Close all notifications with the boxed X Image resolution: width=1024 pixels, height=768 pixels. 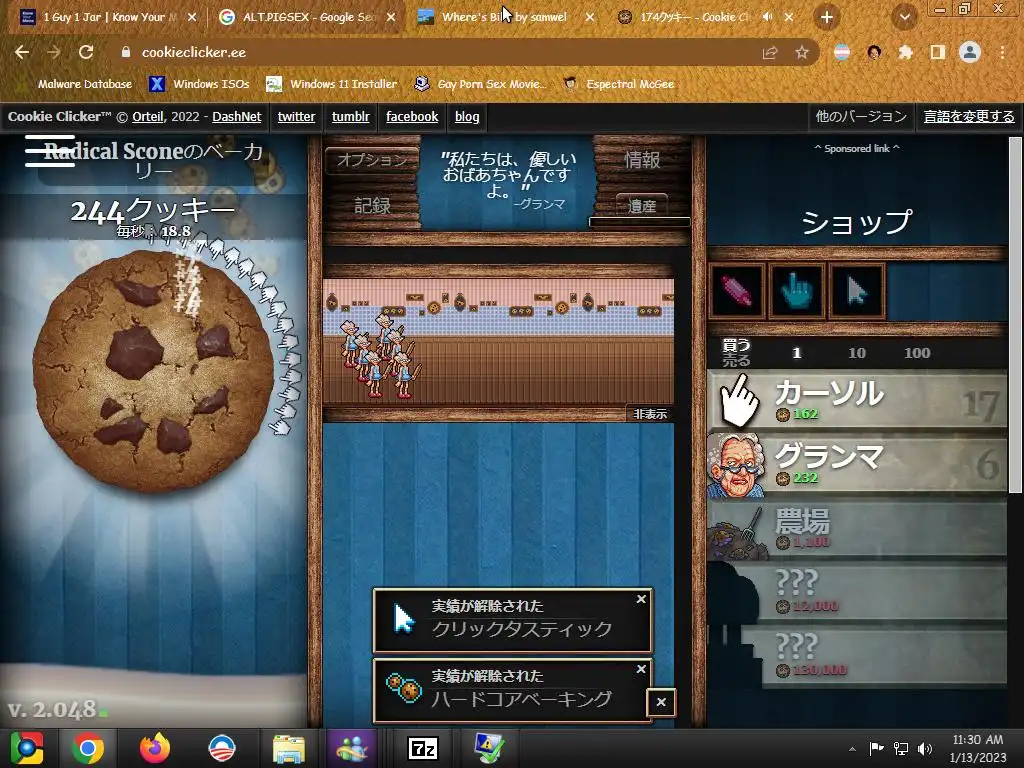point(661,702)
